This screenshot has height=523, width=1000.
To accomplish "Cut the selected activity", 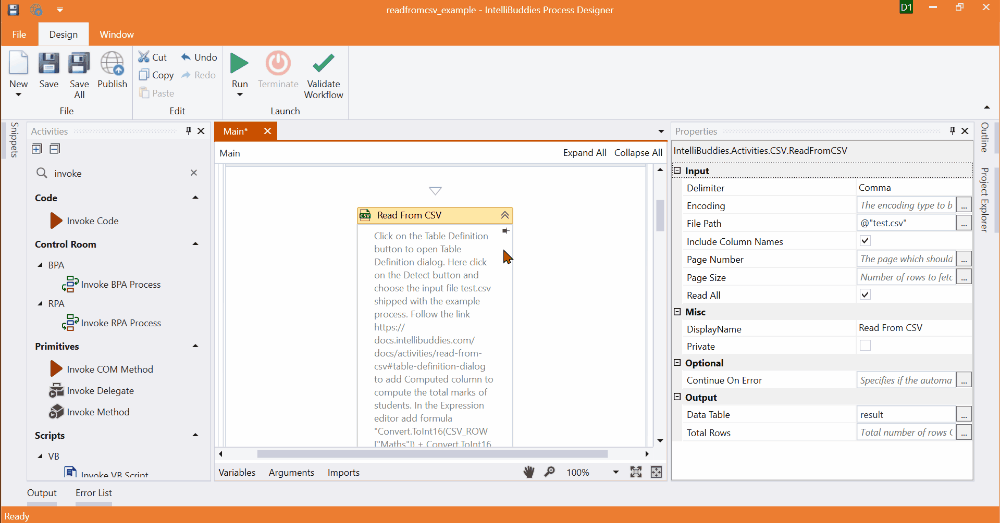I will coord(152,57).
